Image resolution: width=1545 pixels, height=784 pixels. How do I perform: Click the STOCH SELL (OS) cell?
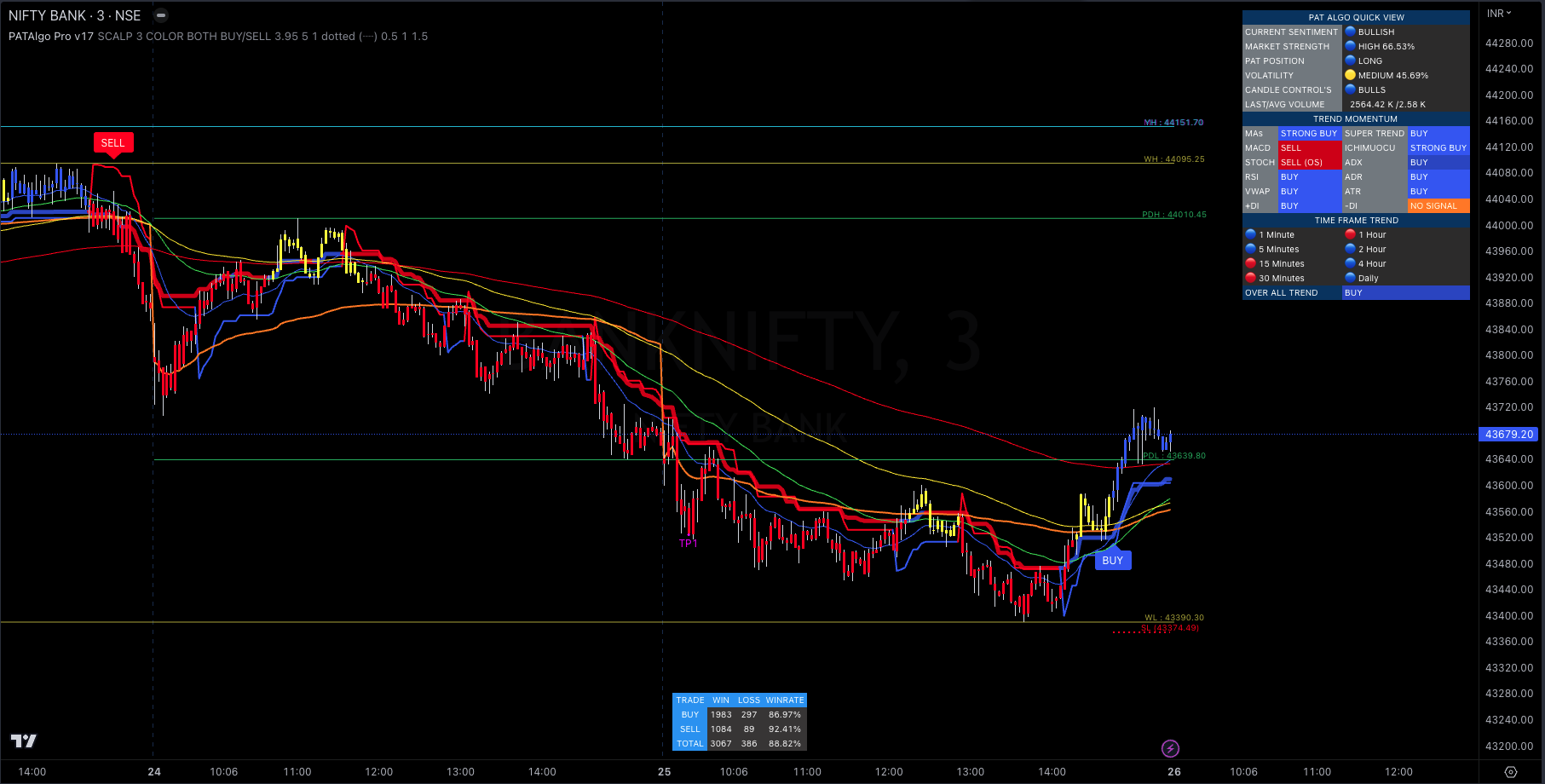point(1310,162)
